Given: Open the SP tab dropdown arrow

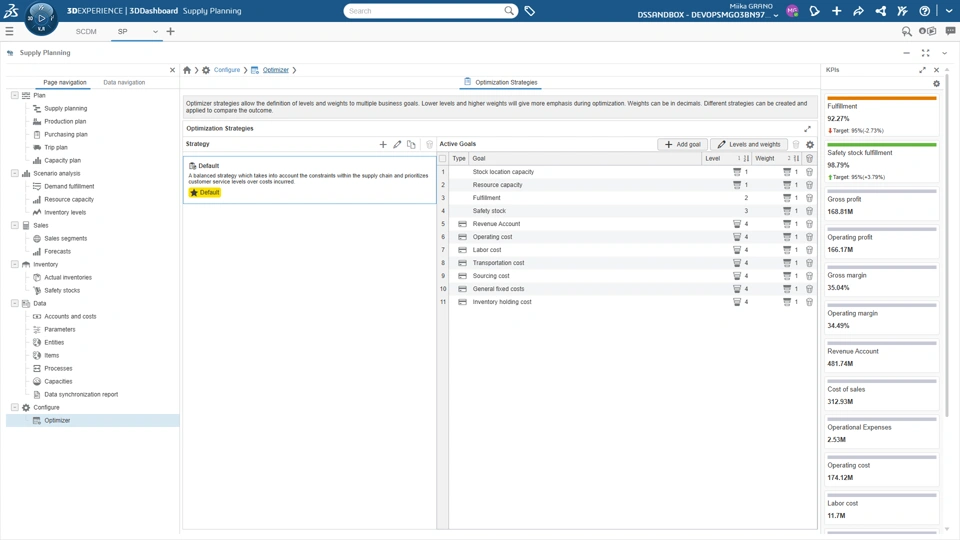Looking at the screenshot, I should tap(155, 32).
